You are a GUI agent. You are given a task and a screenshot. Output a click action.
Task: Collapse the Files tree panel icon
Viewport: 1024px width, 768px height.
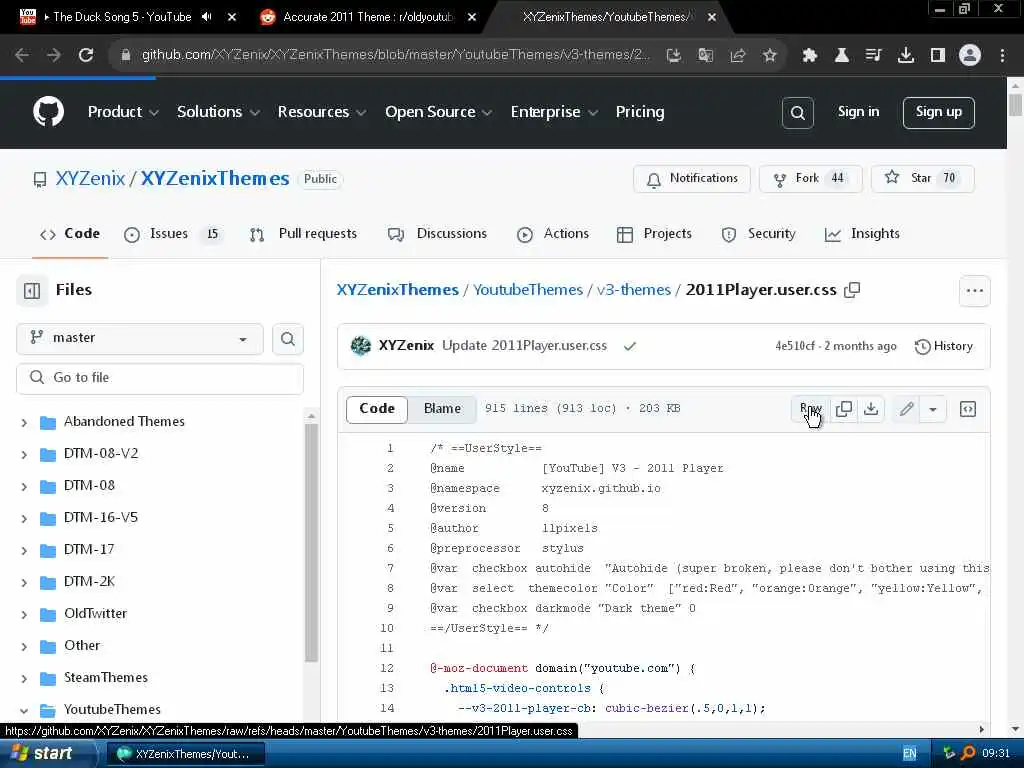coord(32,290)
